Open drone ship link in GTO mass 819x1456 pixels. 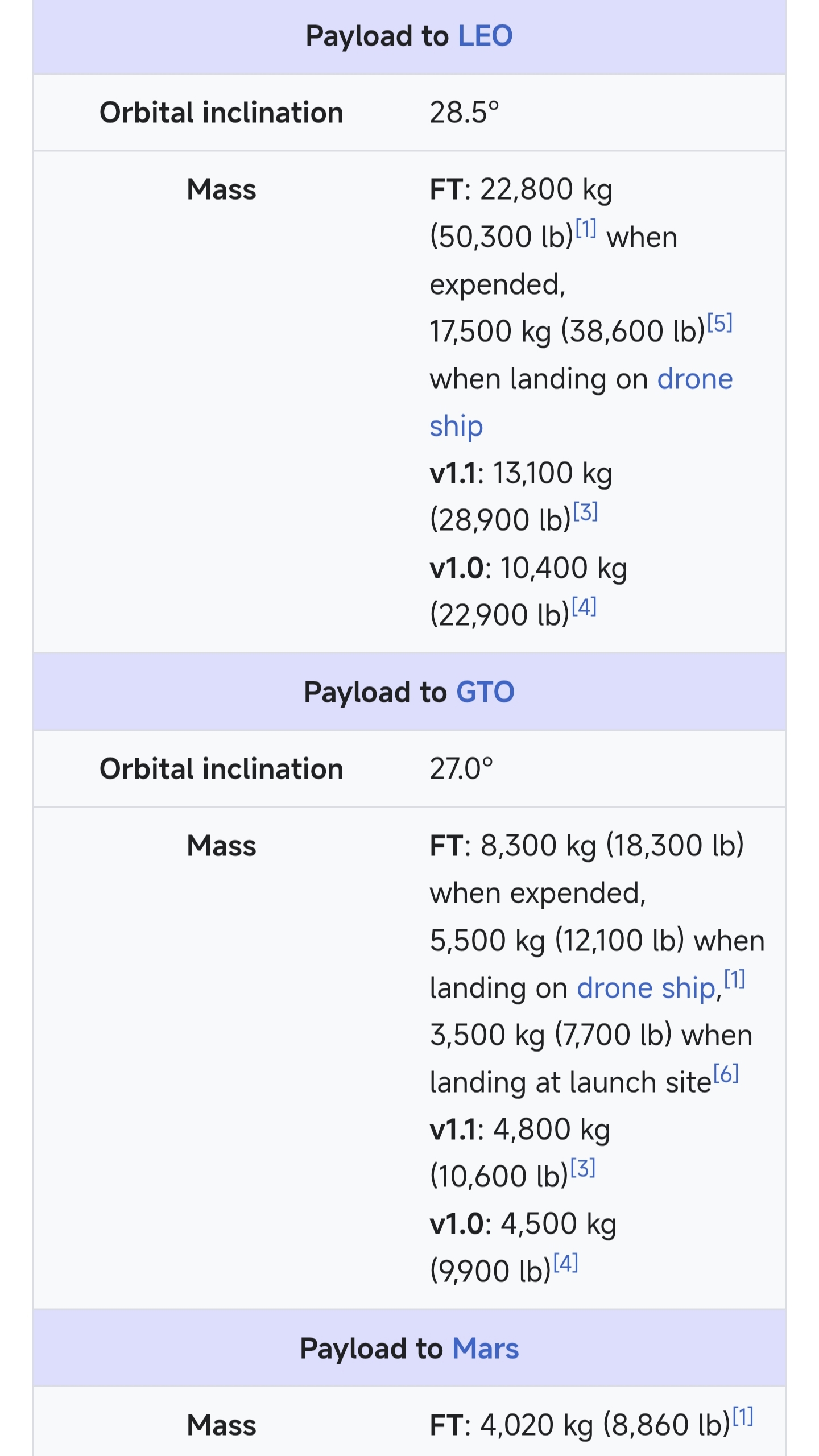(646, 988)
